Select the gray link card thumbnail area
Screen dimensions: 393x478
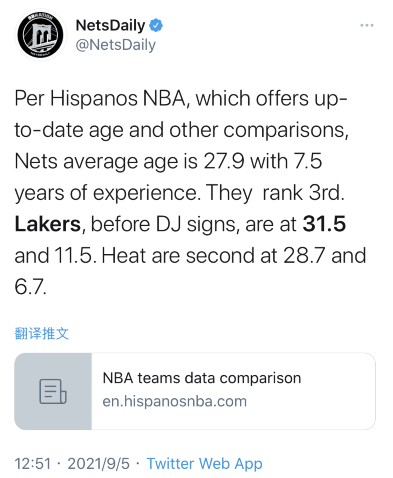[x=53, y=391]
